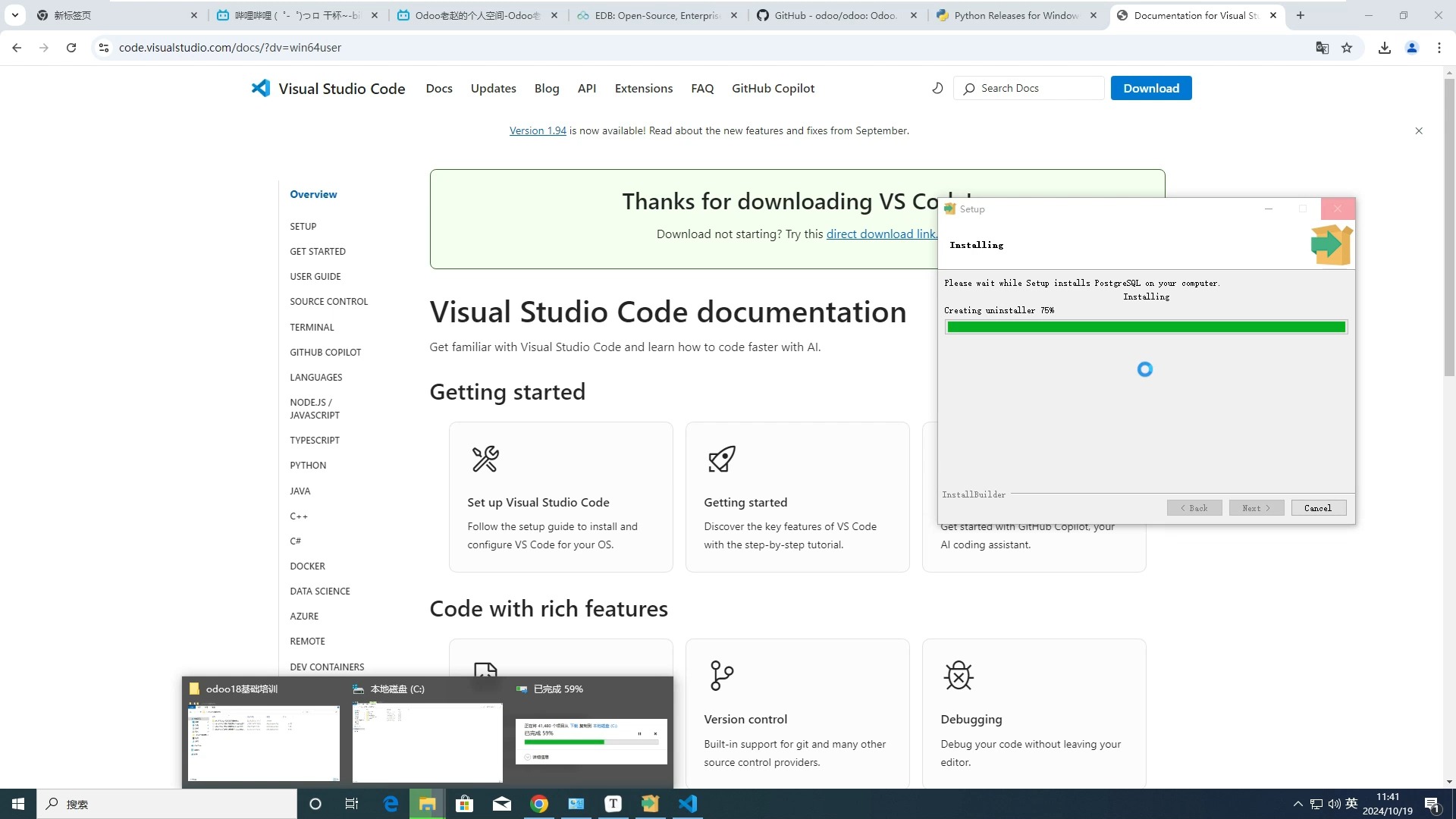Click the translate page icon
The image size is (1456, 819).
1323,48
